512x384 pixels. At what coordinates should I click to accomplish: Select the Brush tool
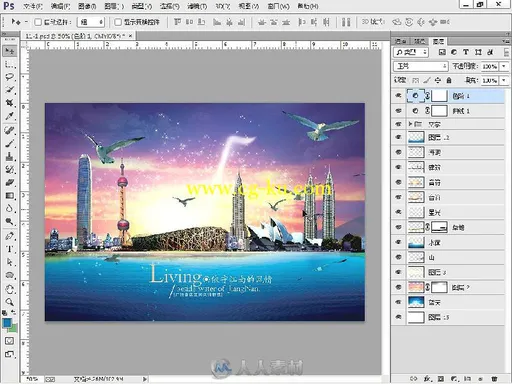click(x=10, y=143)
